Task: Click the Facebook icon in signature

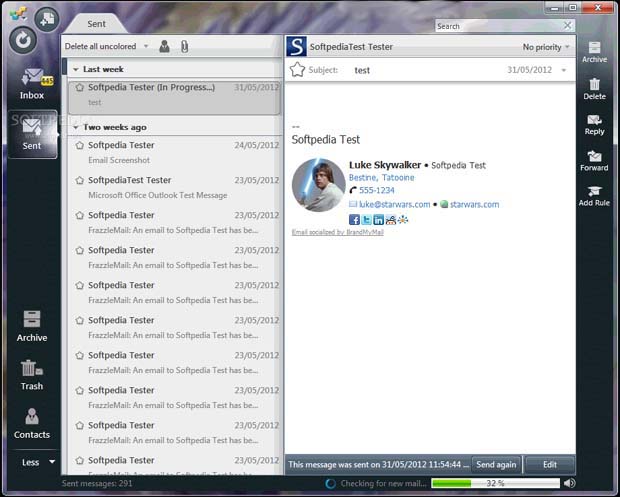Action: 354,220
